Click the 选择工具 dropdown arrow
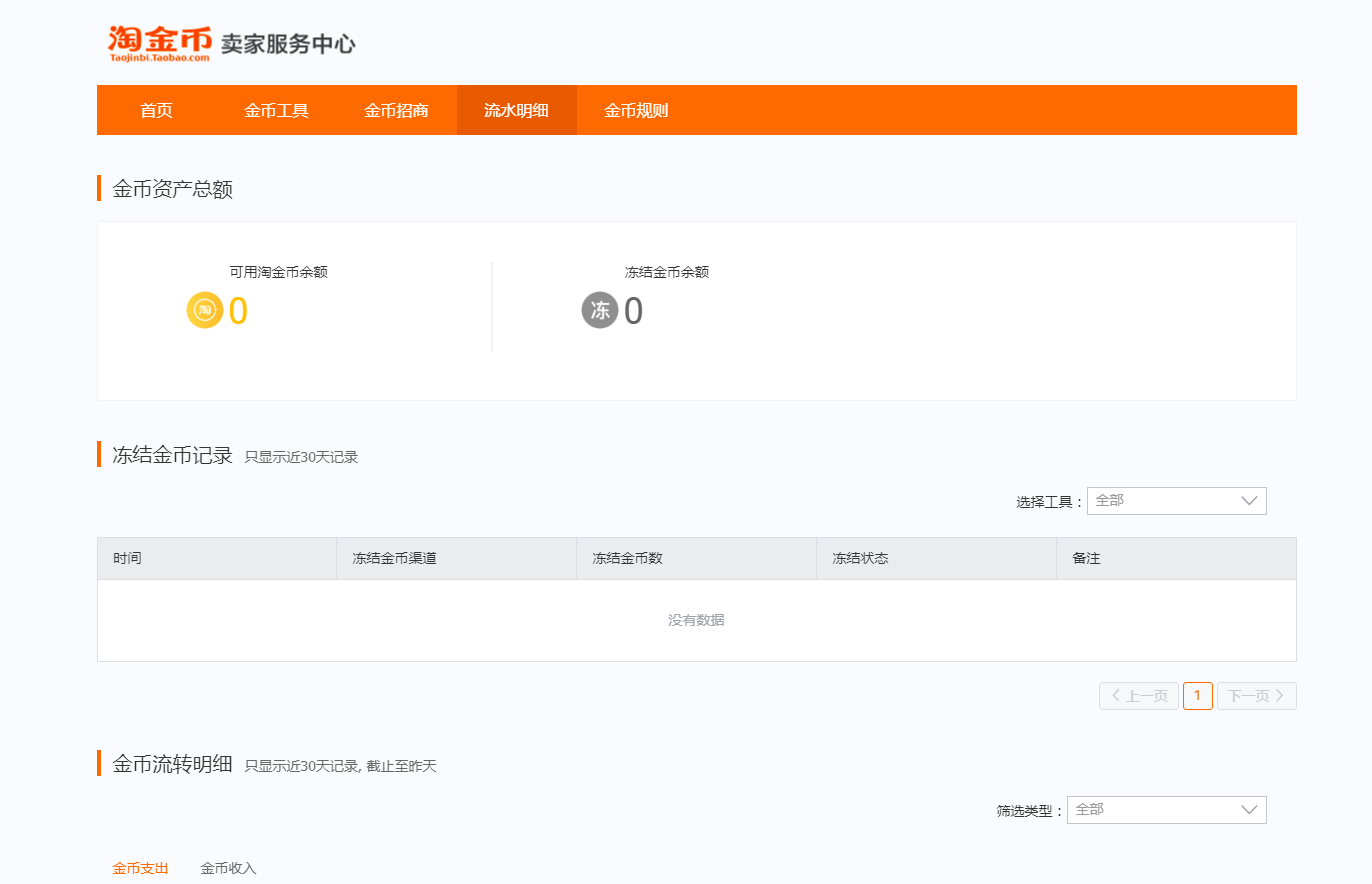 (1249, 501)
